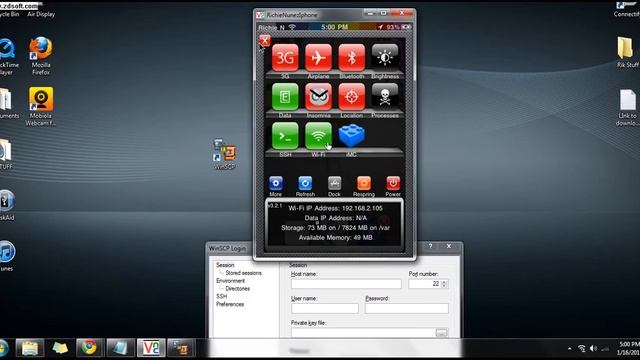Tap the Dock icon in SBSettings
The width and height of the screenshot is (640, 360).
(334, 183)
